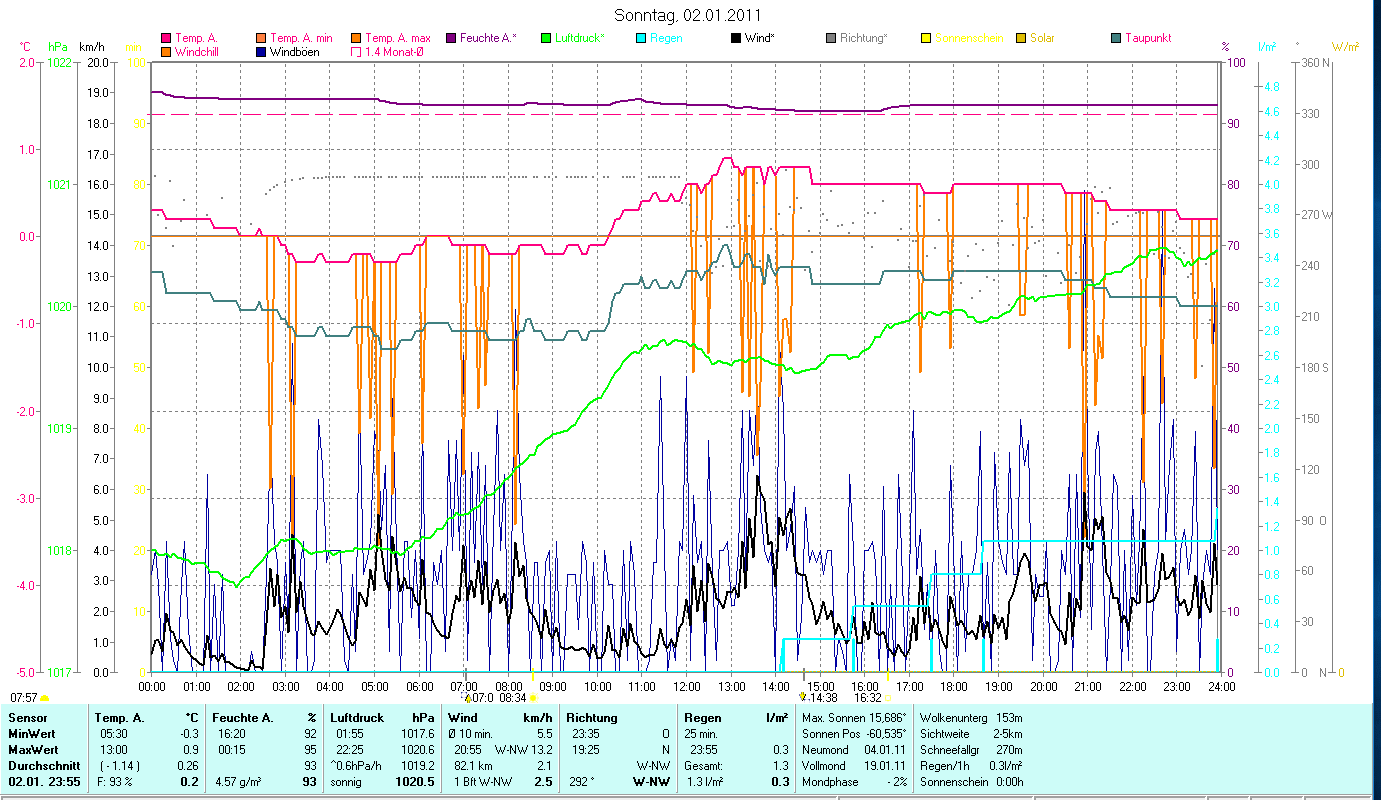
Task: Click the purple Feuchte A.* legend square
Action: (x=451, y=39)
